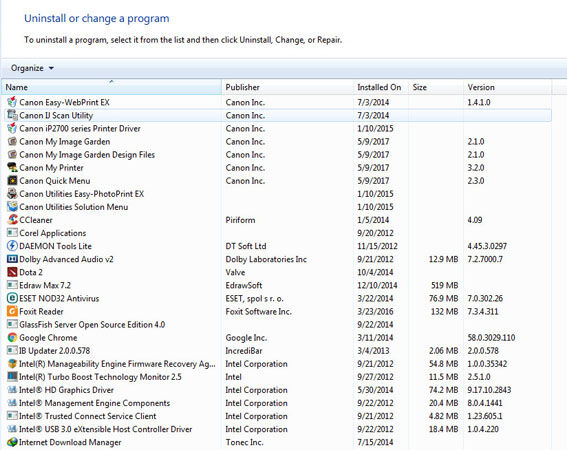Click the Dolby Advanced Audio v2 icon
The width and height of the screenshot is (567, 450).
pyautogui.click(x=12, y=259)
